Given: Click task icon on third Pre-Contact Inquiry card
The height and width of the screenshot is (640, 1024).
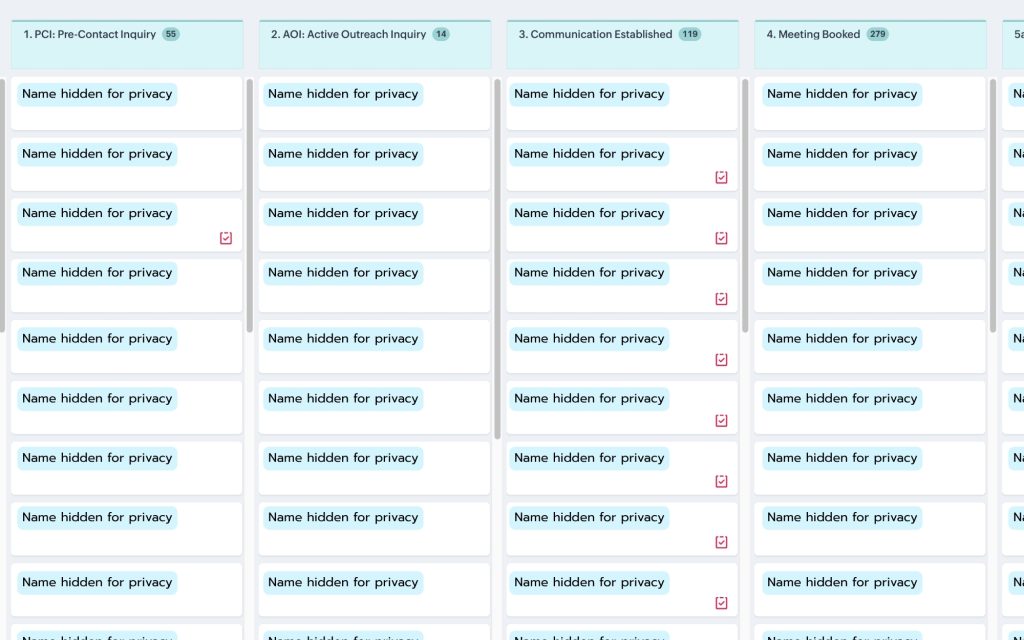Looking at the screenshot, I should (226, 238).
